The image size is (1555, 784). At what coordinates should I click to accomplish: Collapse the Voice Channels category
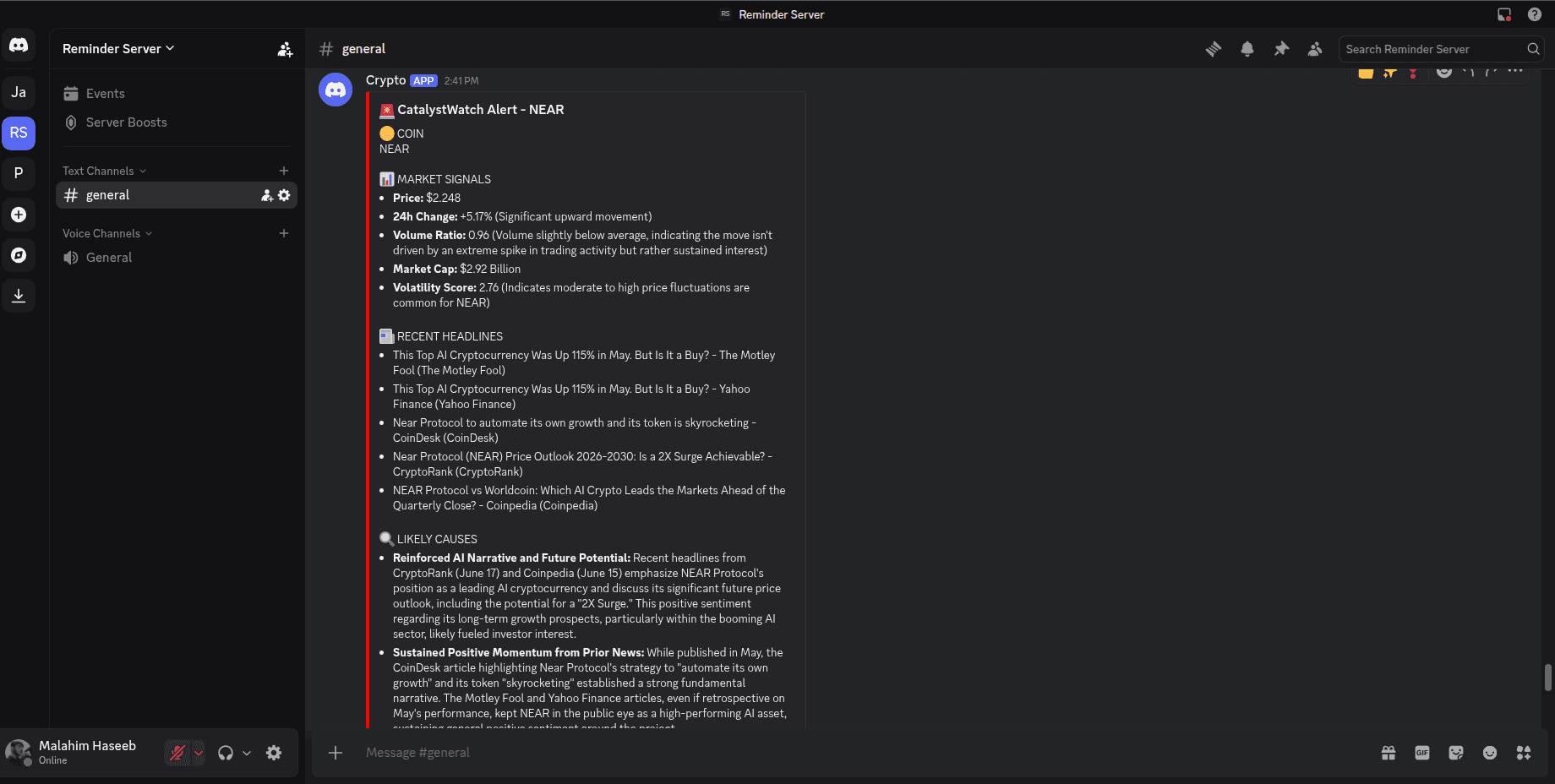pyautogui.click(x=107, y=233)
